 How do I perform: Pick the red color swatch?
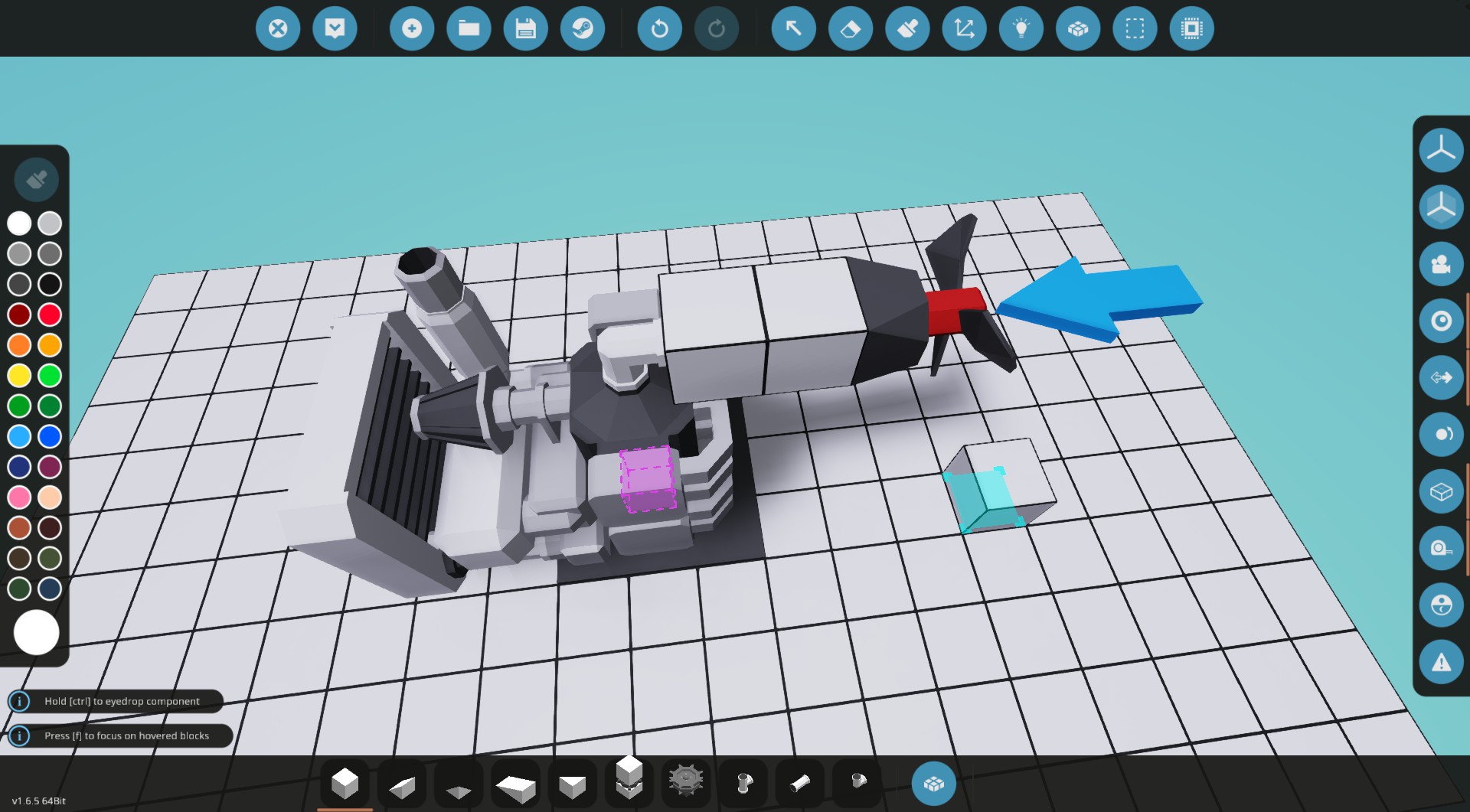coord(49,315)
